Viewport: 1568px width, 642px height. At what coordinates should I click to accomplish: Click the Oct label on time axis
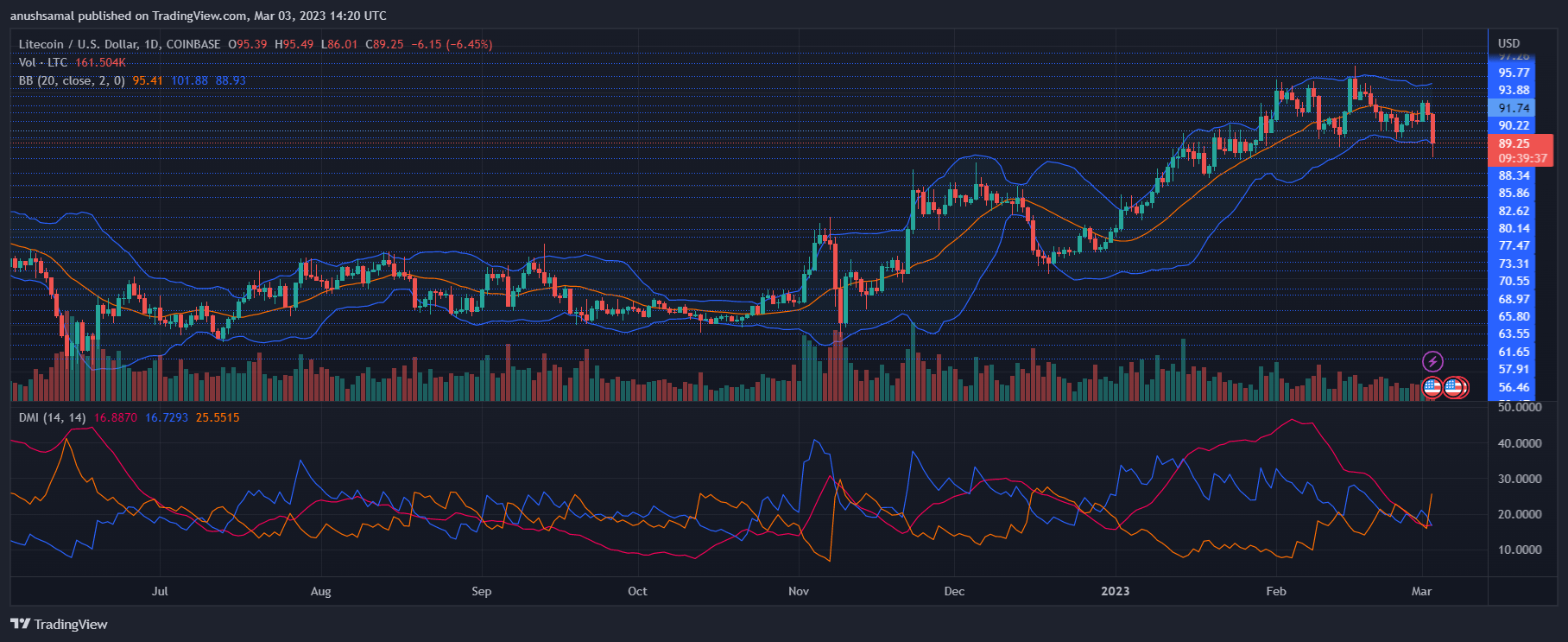637,591
